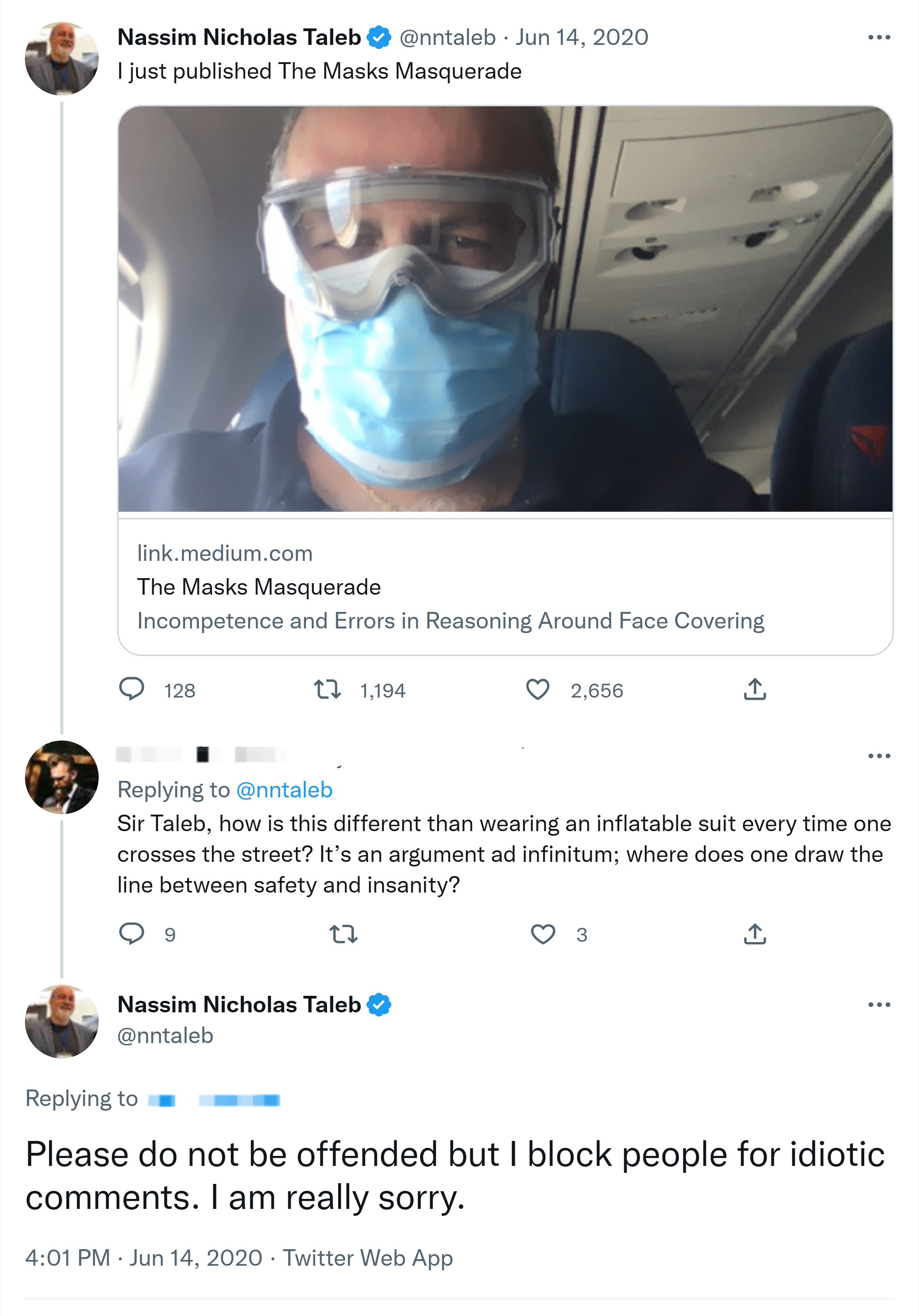Like the reply with 3 likes
This screenshot has height=1316, width=919.
pyautogui.click(x=542, y=934)
